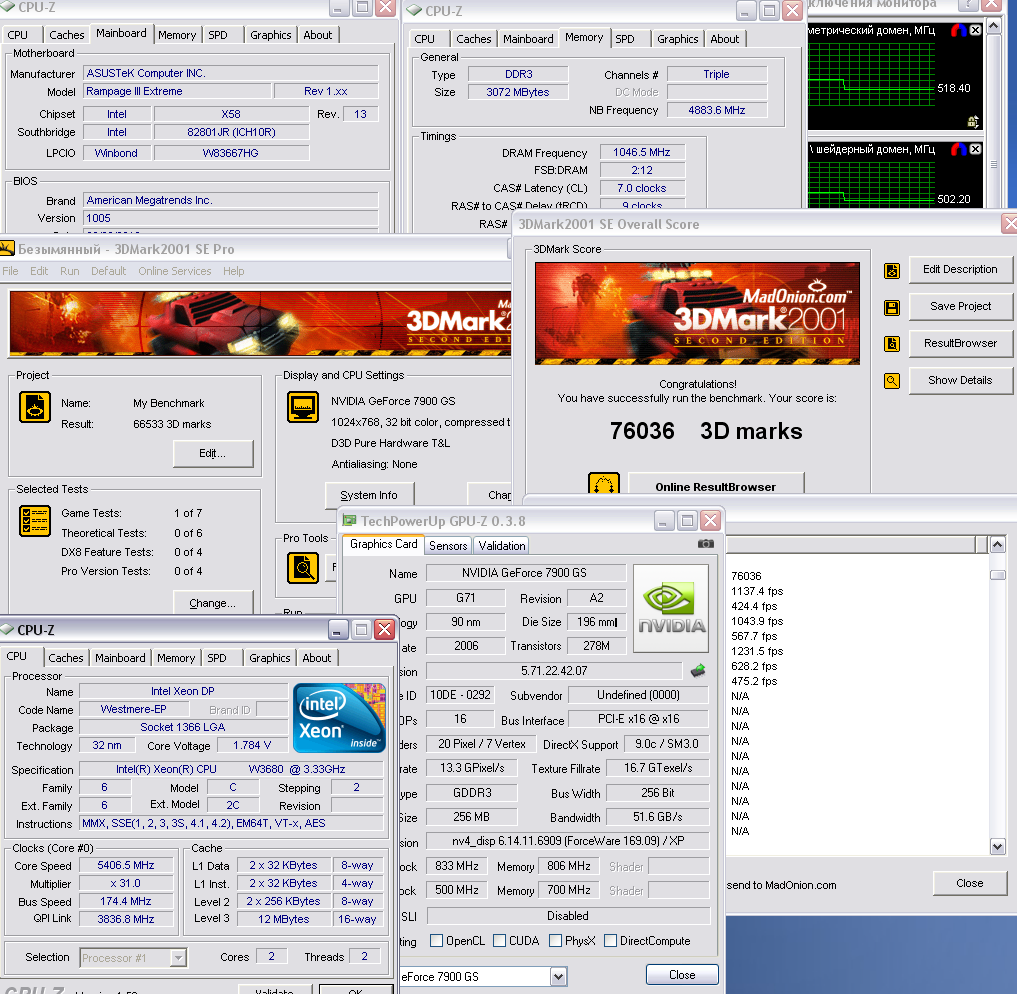
Task: Click the Pro Tools magnifier icon
Action: tap(303, 568)
